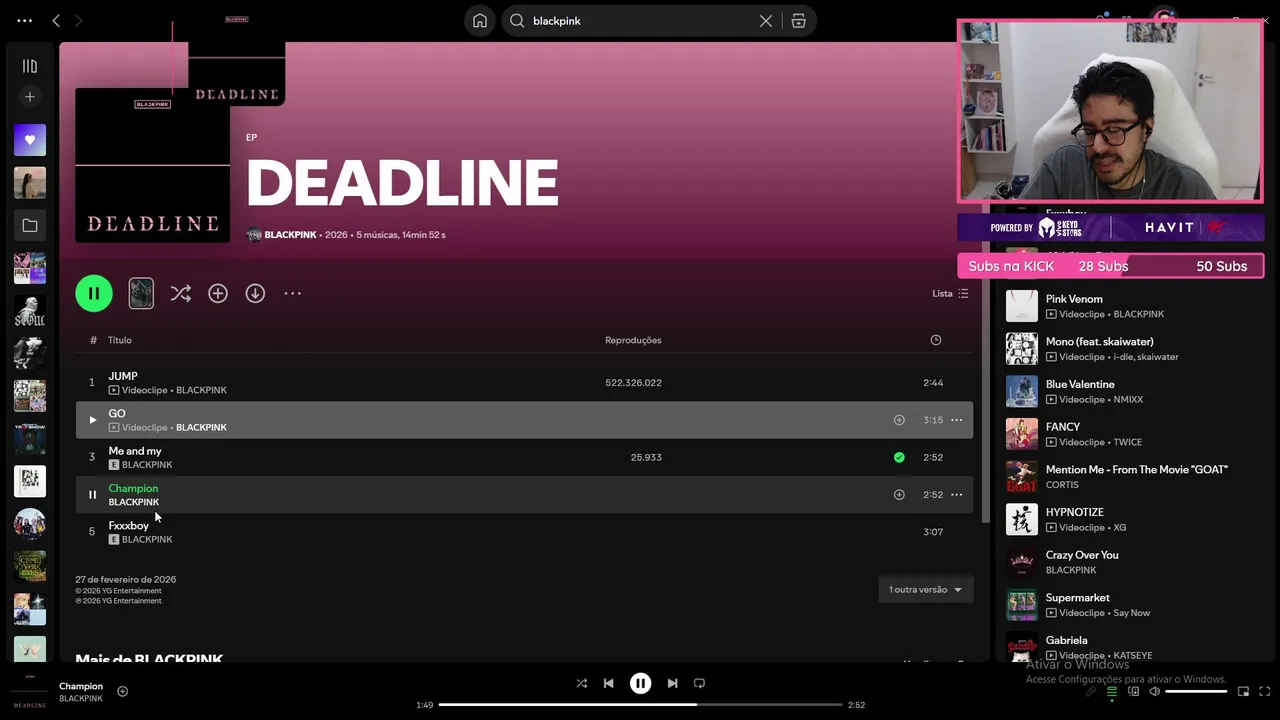Pause the Champion track in the list
1280x720 pixels.
[x=92, y=494]
